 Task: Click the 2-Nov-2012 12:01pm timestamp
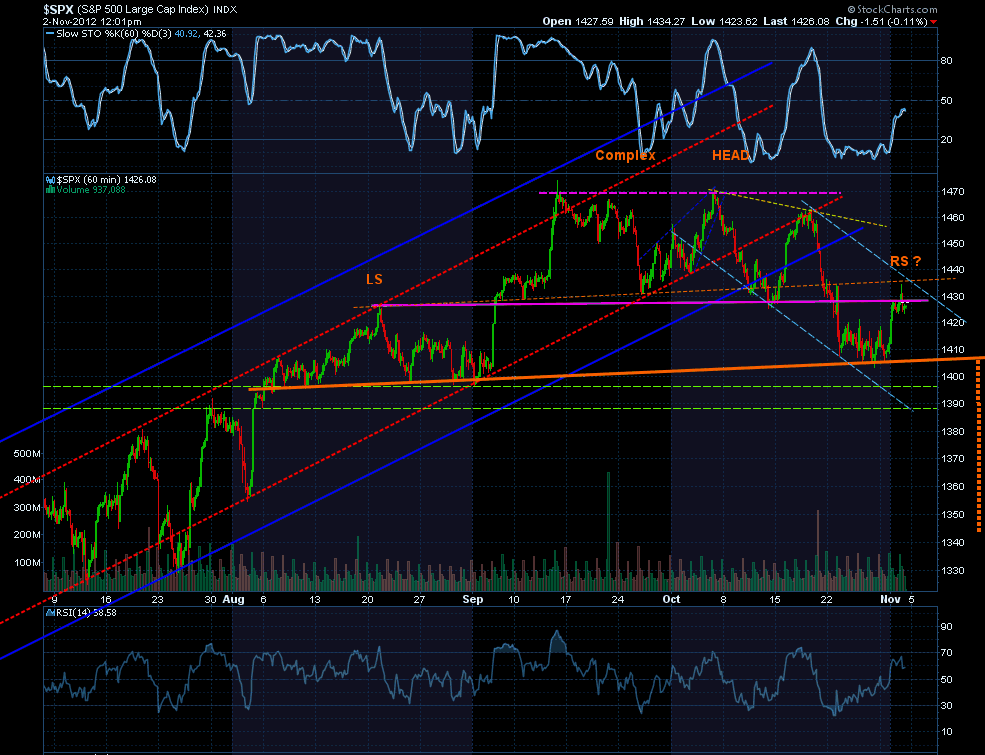click(x=92, y=21)
